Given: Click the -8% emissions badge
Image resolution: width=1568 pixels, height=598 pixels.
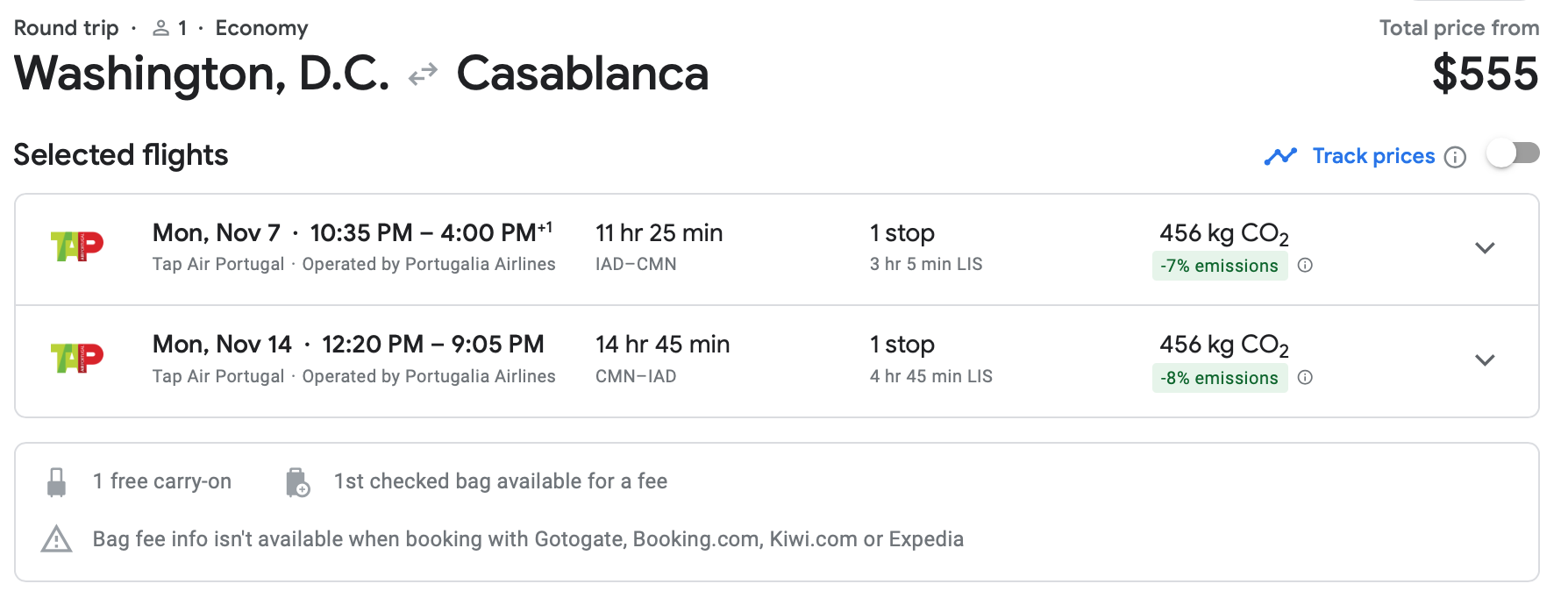Looking at the screenshot, I should coord(1219,378).
